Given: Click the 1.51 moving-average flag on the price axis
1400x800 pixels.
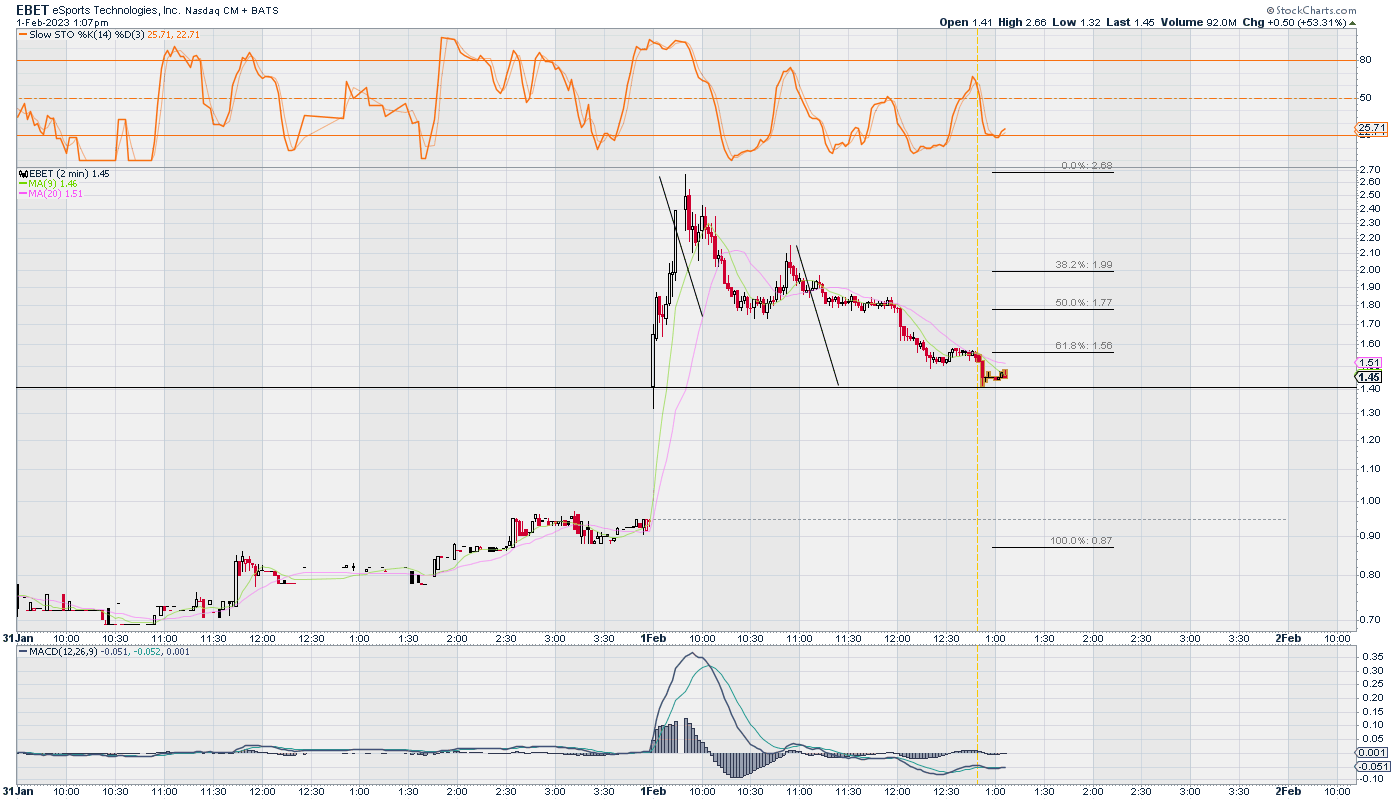Looking at the screenshot, I should tap(1370, 363).
